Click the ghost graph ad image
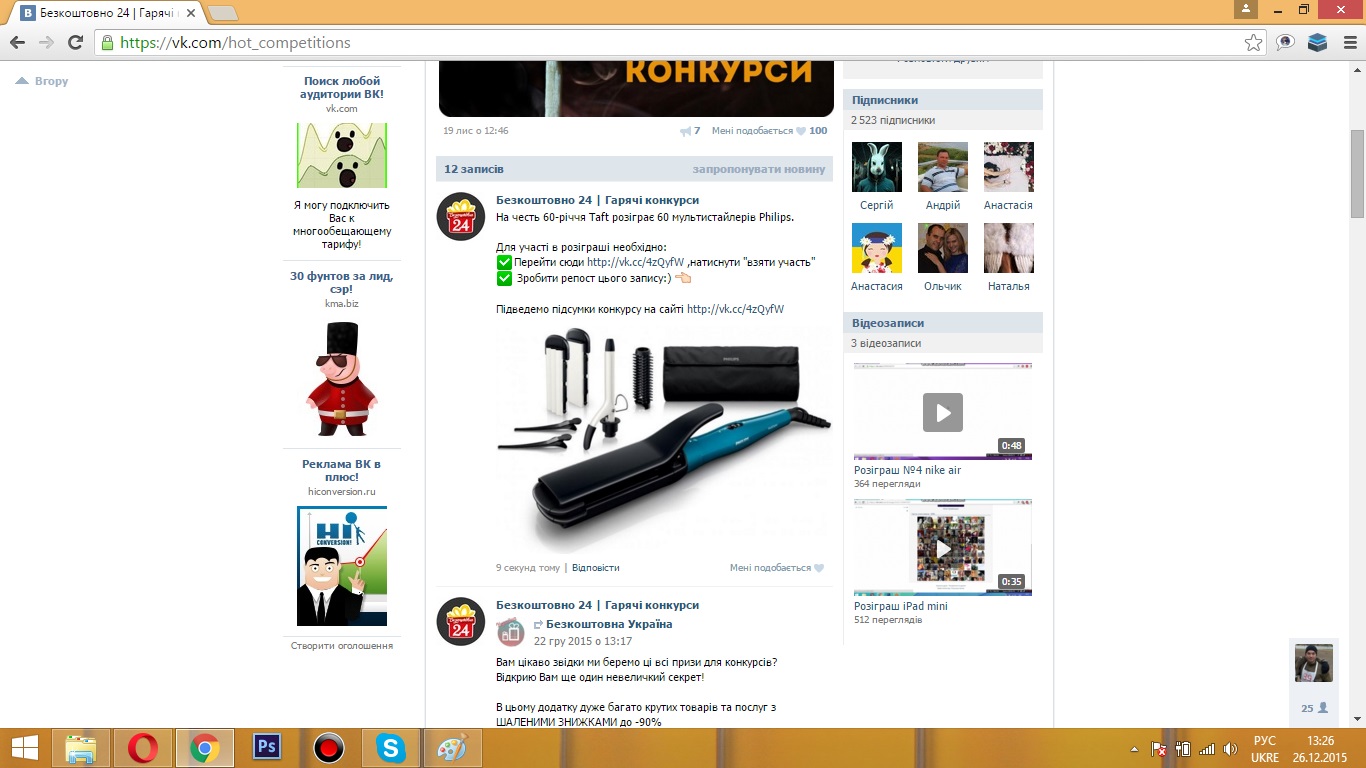The image size is (1366, 768). click(342, 155)
